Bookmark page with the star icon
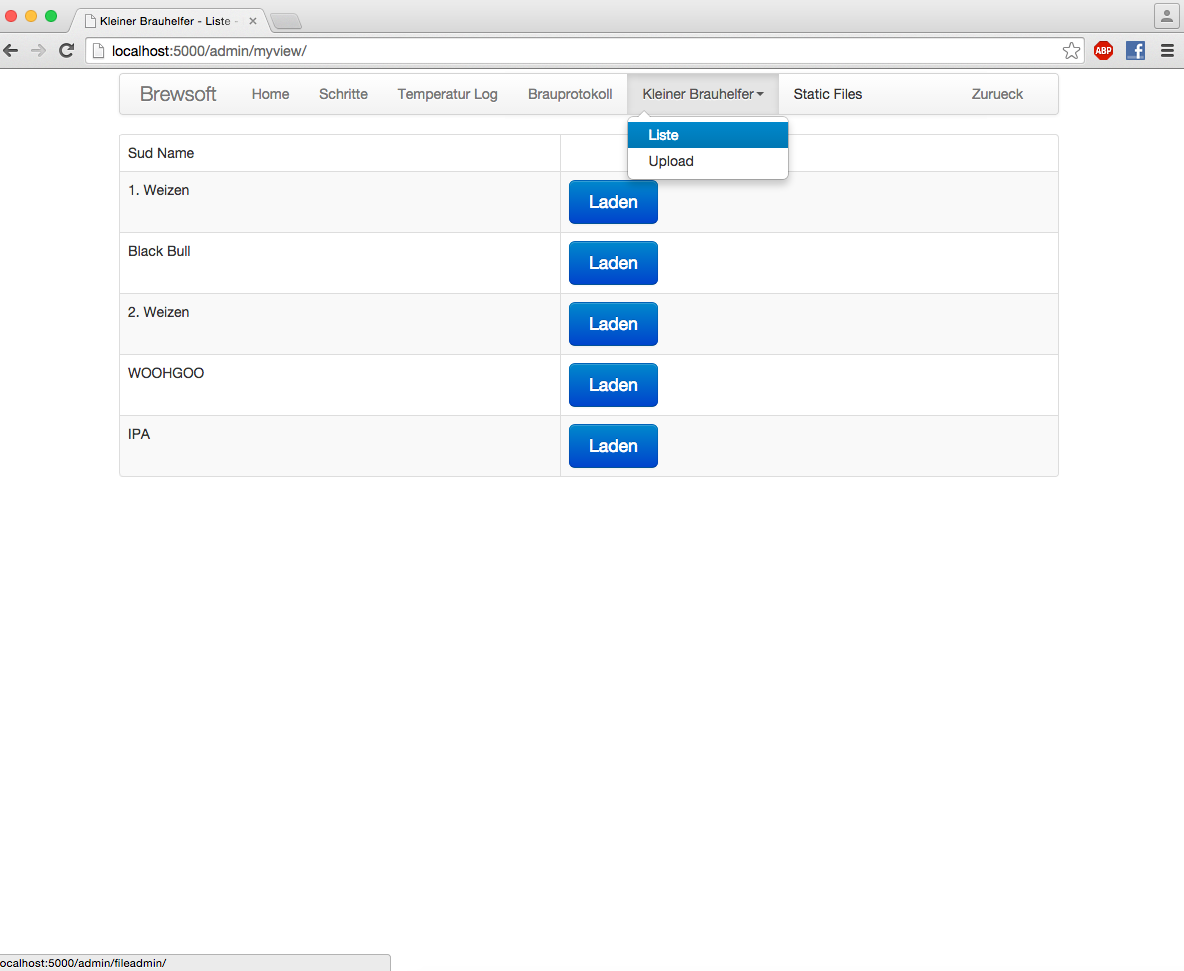Screen dimensions: 1184x971 pyautogui.click(x=1071, y=50)
